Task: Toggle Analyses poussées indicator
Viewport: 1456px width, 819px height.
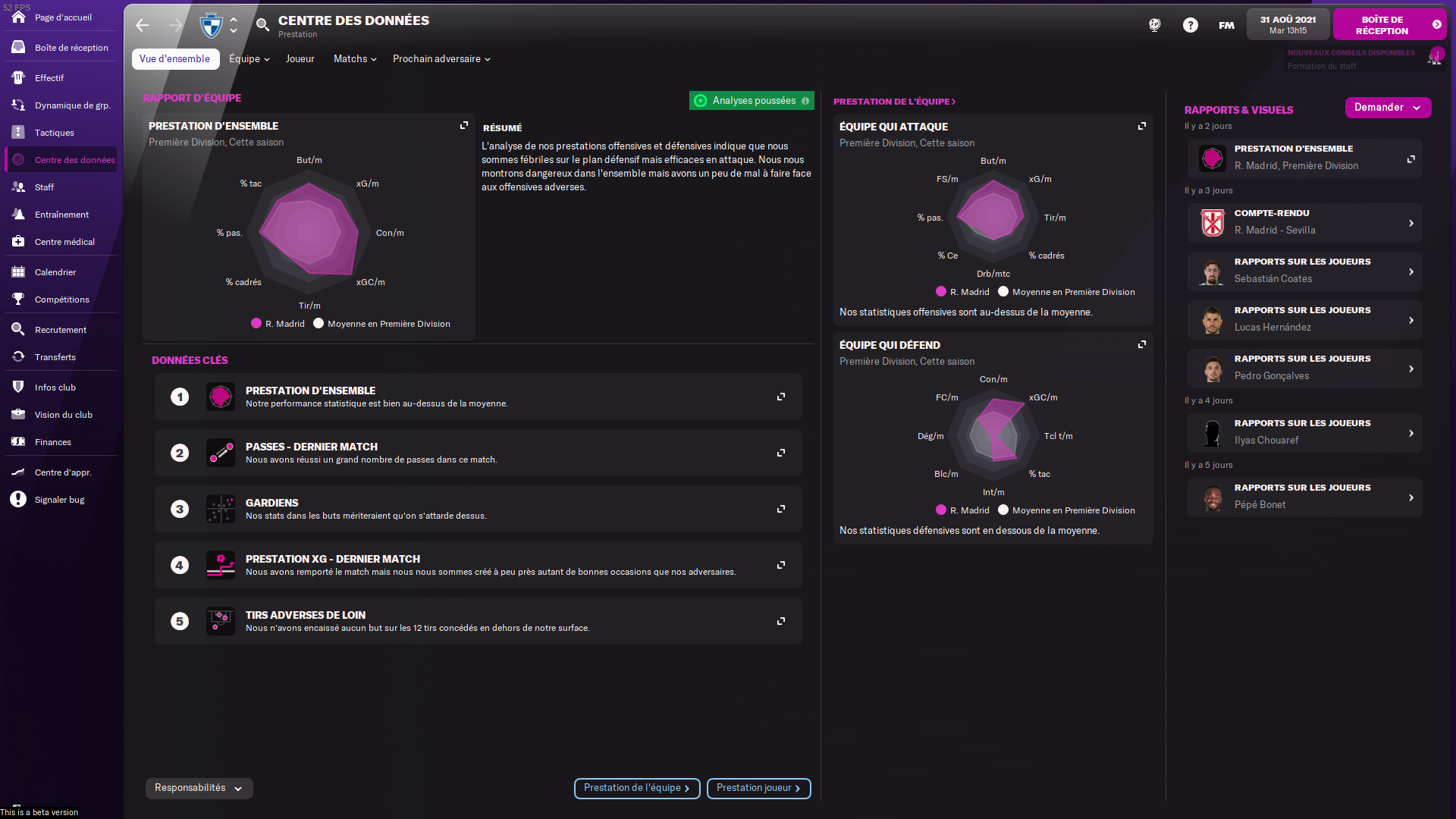Action: pyautogui.click(x=752, y=101)
